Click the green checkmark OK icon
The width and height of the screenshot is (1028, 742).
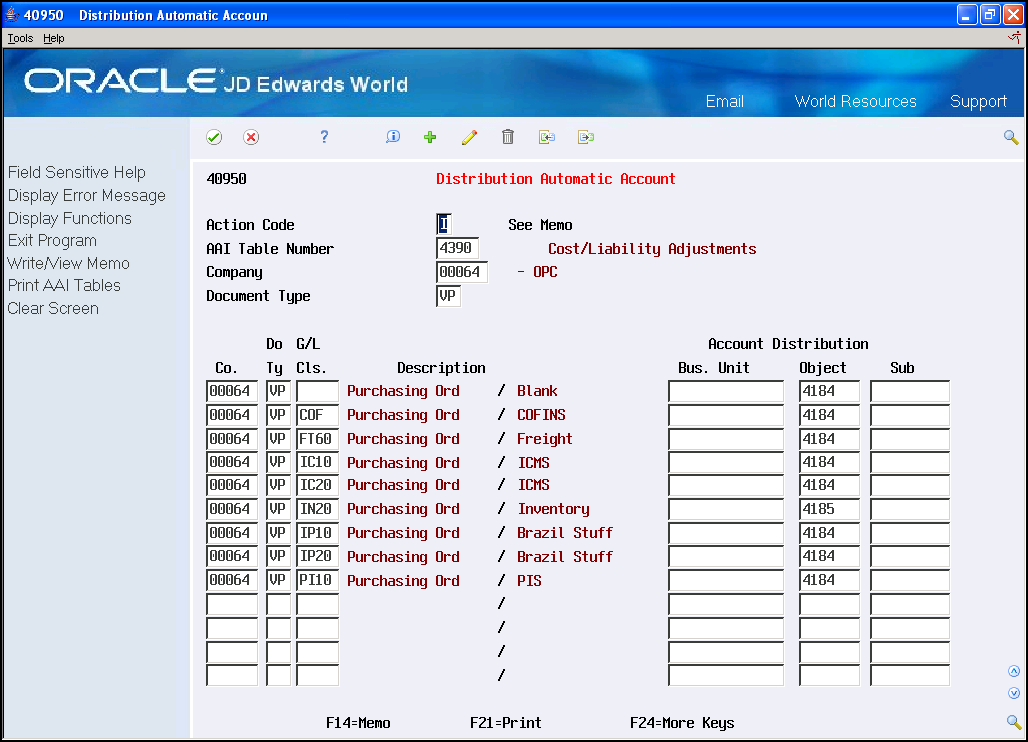coord(214,137)
